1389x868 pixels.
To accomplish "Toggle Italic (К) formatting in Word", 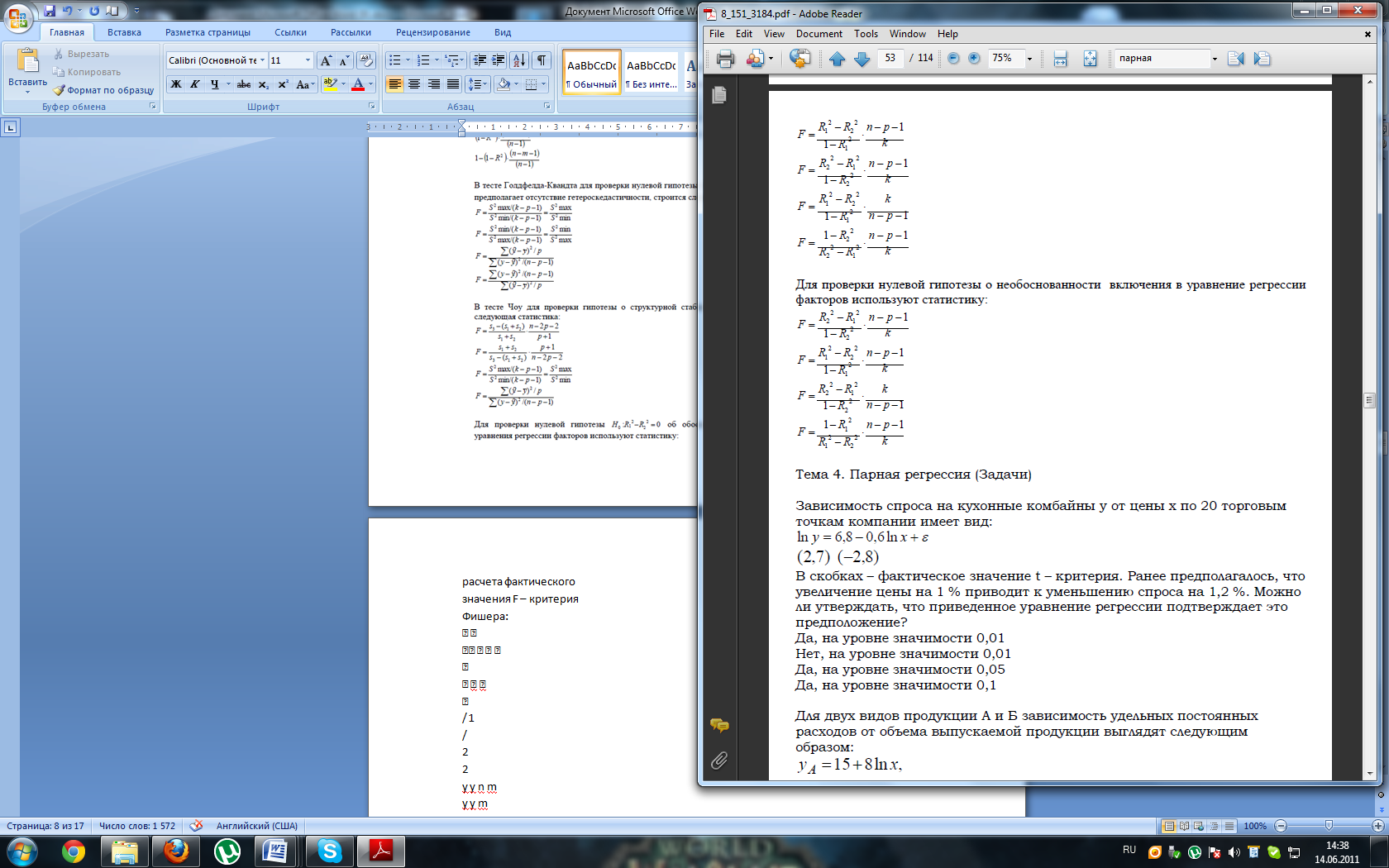I will (195, 84).
